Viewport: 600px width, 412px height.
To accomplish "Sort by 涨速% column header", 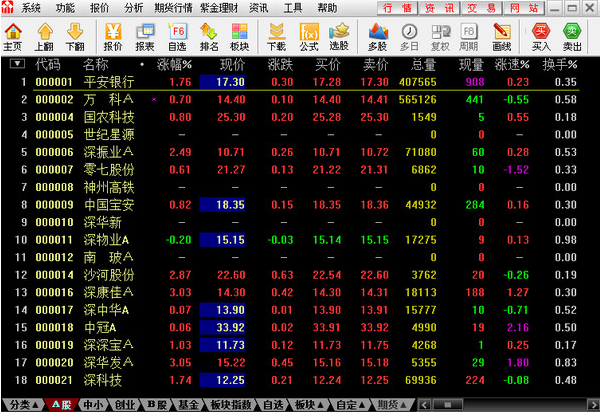I will coord(512,65).
